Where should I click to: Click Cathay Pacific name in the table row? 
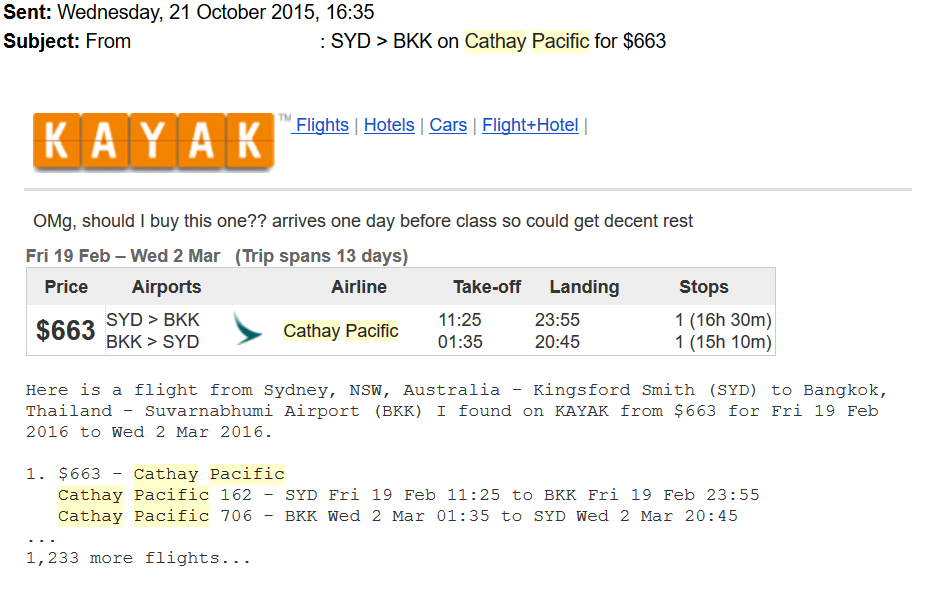[341, 331]
